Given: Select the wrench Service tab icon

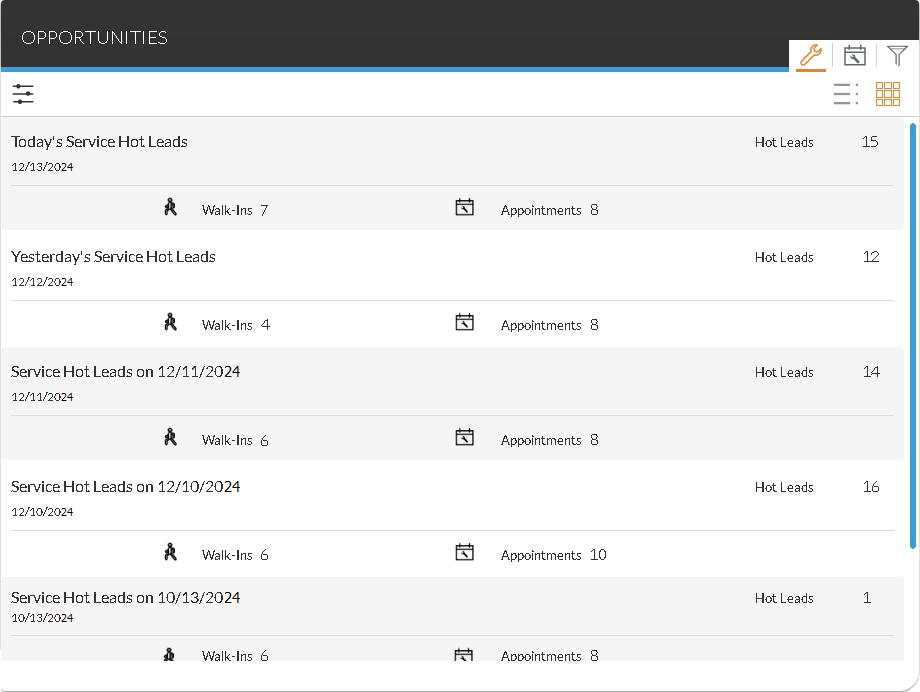Looking at the screenshot, I should [x=811, y=55].
